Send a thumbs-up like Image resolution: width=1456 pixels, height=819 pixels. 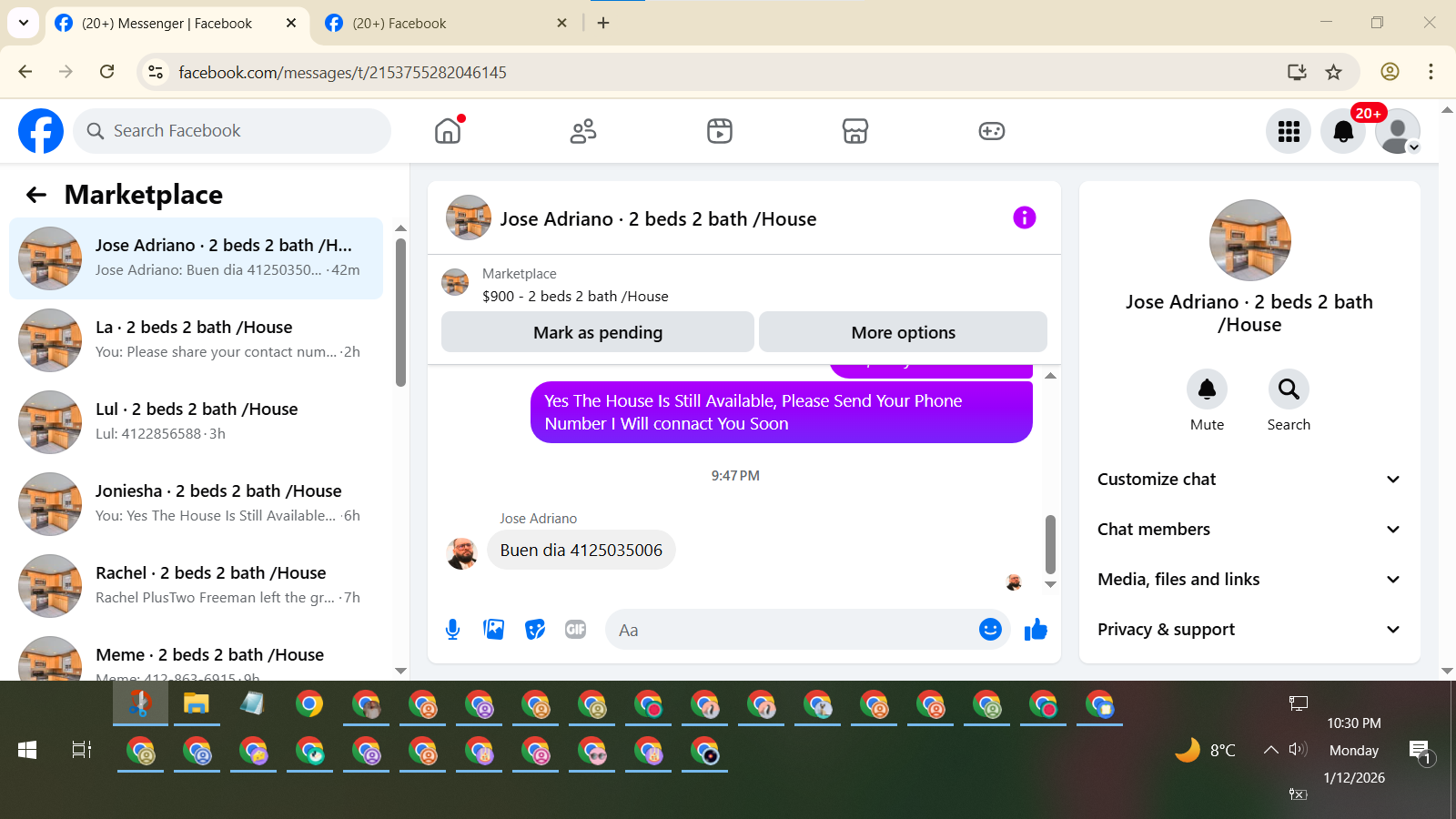click(x=1036, y=630)
